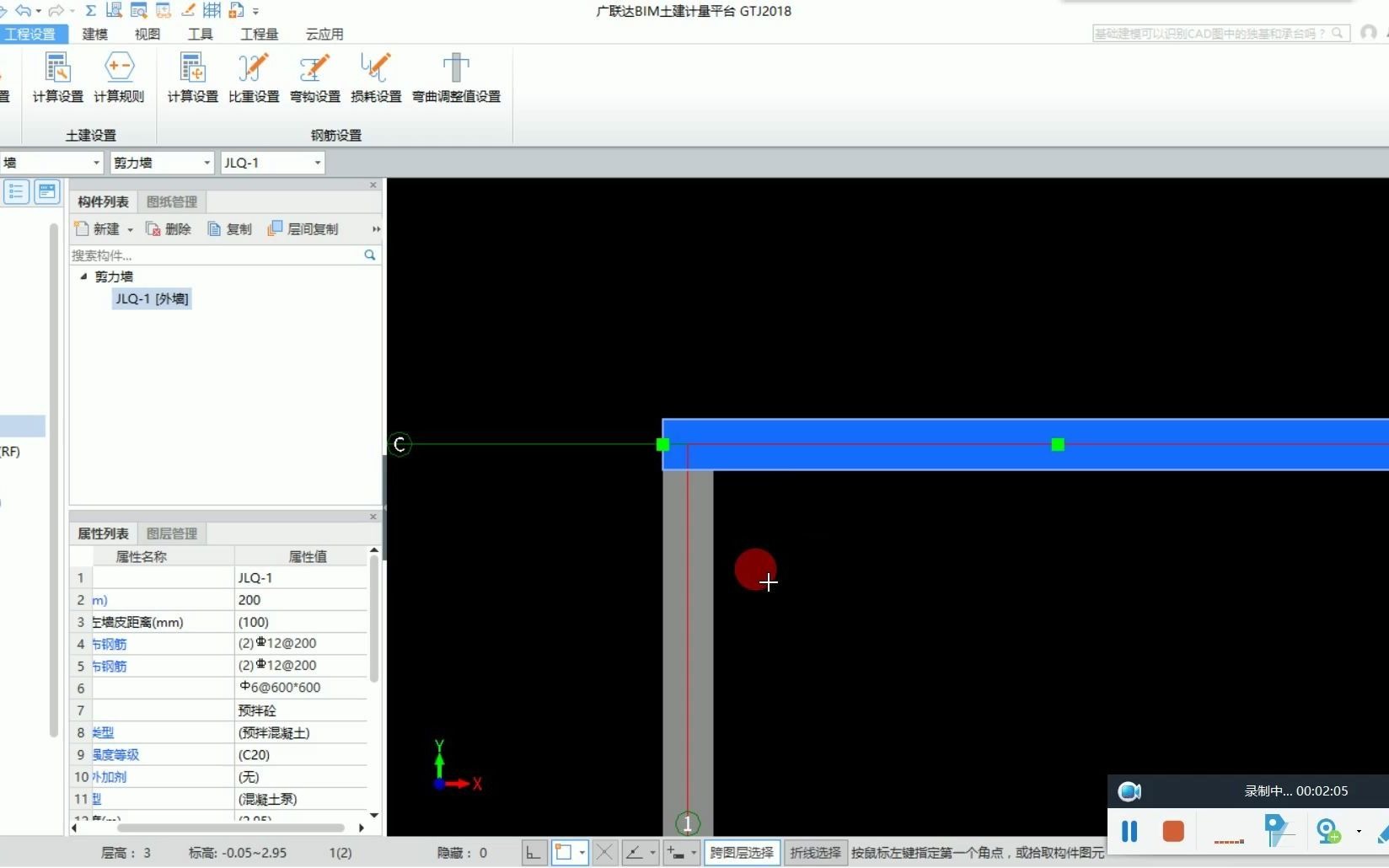This screenshot has width=1389, height=868.
Task: Click the panel view icon beside the list icon
Action: (47, 191)
